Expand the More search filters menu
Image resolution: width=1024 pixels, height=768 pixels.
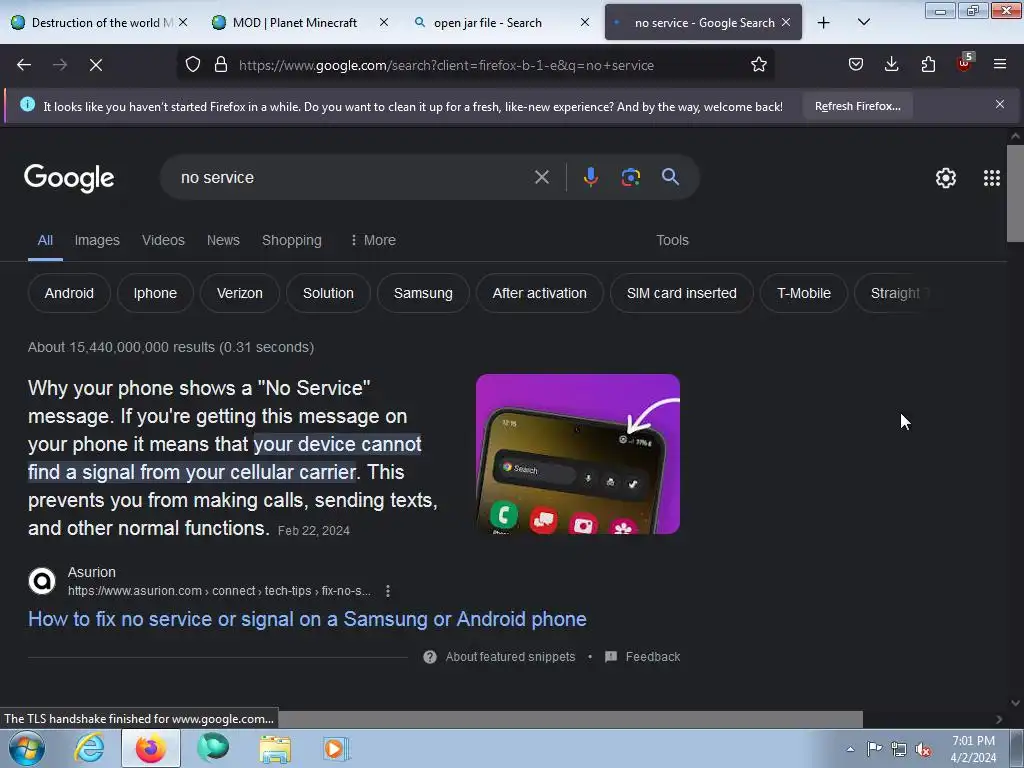[x=372, y=240]
